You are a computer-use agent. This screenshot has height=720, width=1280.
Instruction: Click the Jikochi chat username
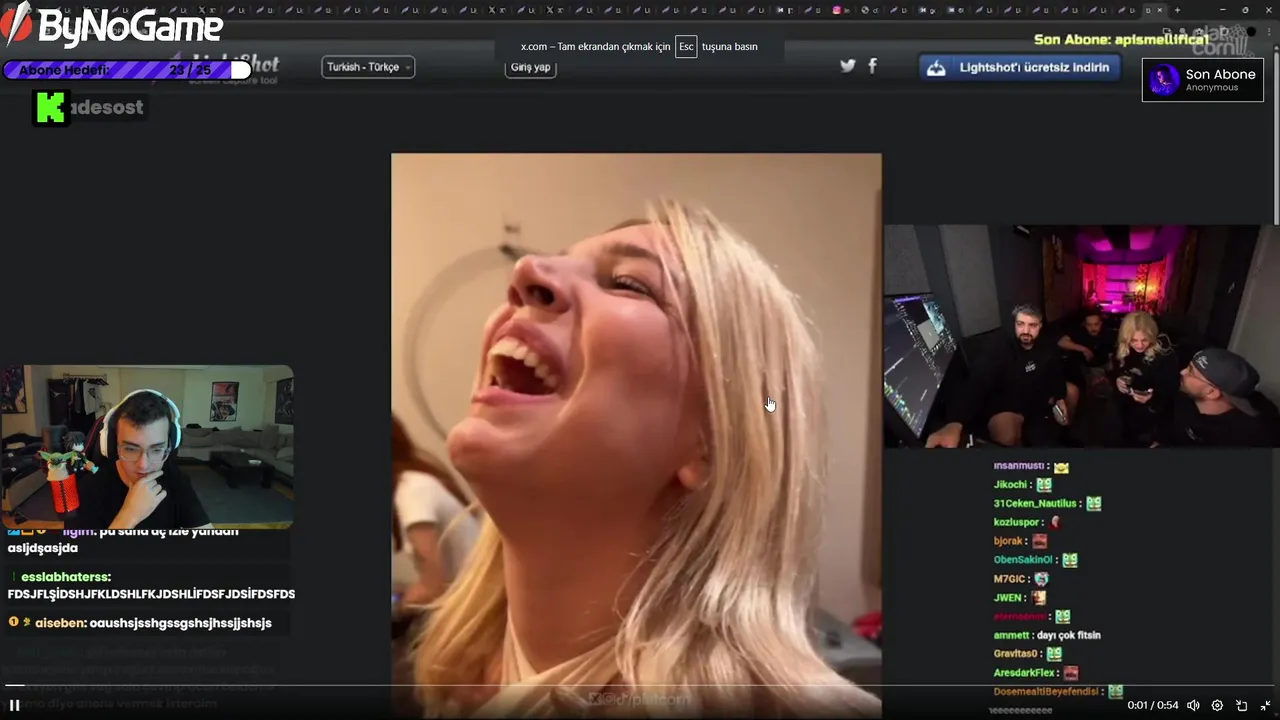(x=1011, y=485)
